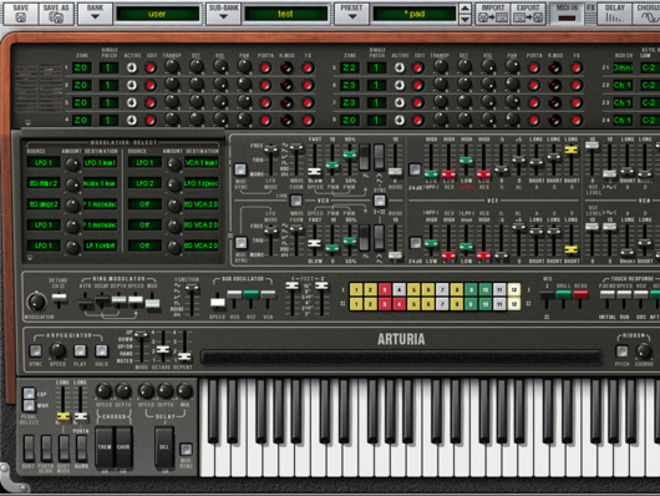
Task: Click the EG filtr 2 modulation source
Action: (x=43, y=184)
